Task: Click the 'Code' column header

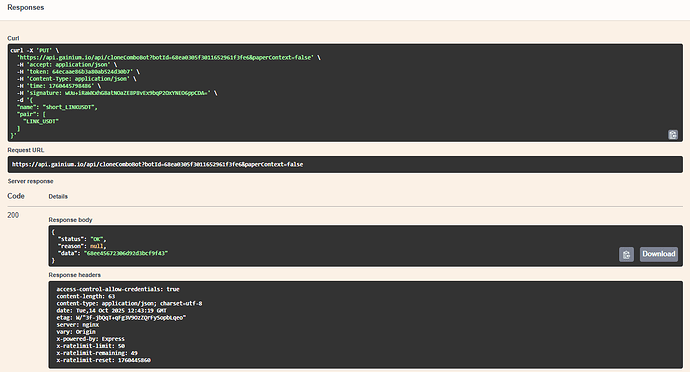Action: click(x=16, y=196)
